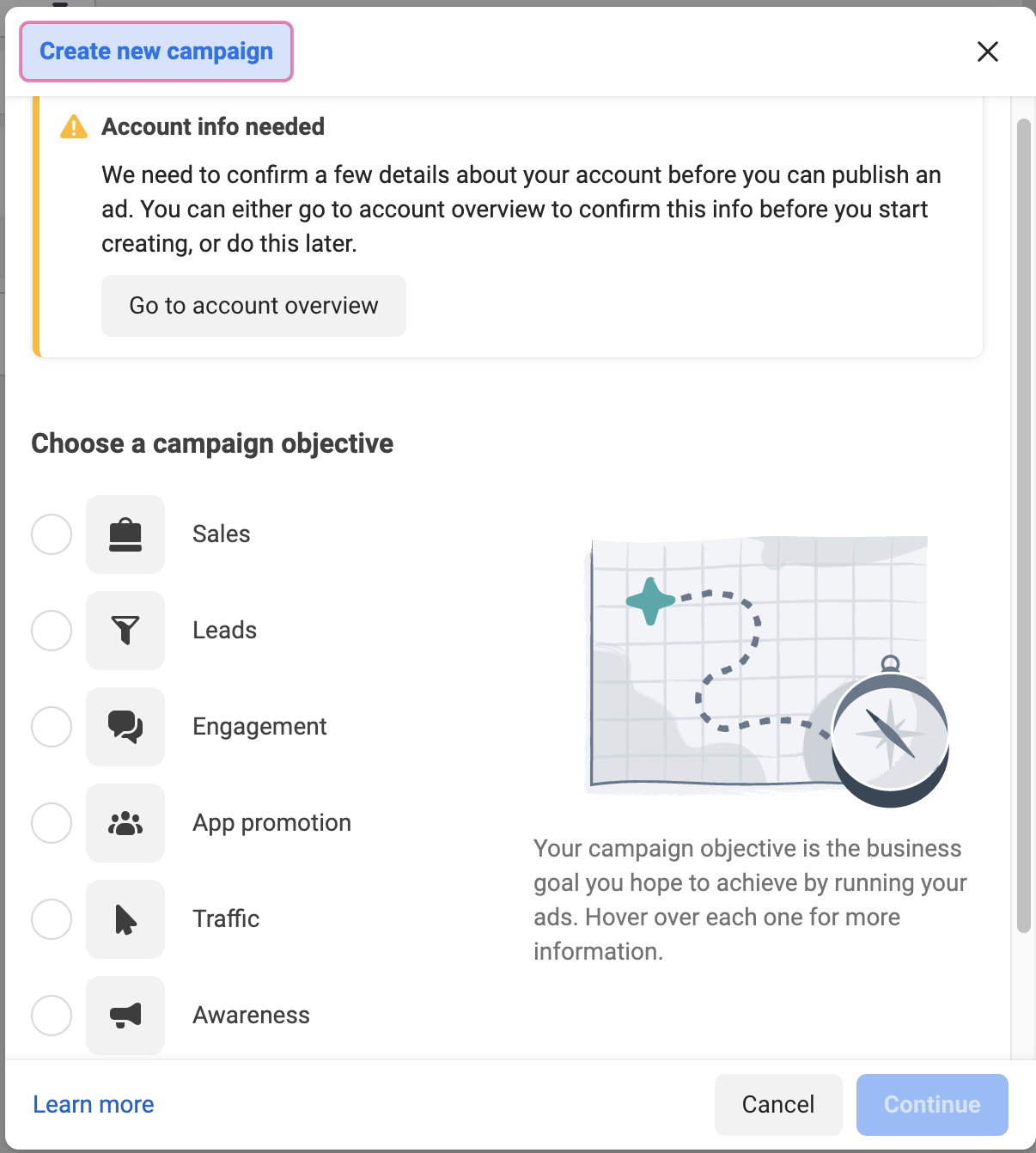Cancel campaign creation

pos(777,1104)
